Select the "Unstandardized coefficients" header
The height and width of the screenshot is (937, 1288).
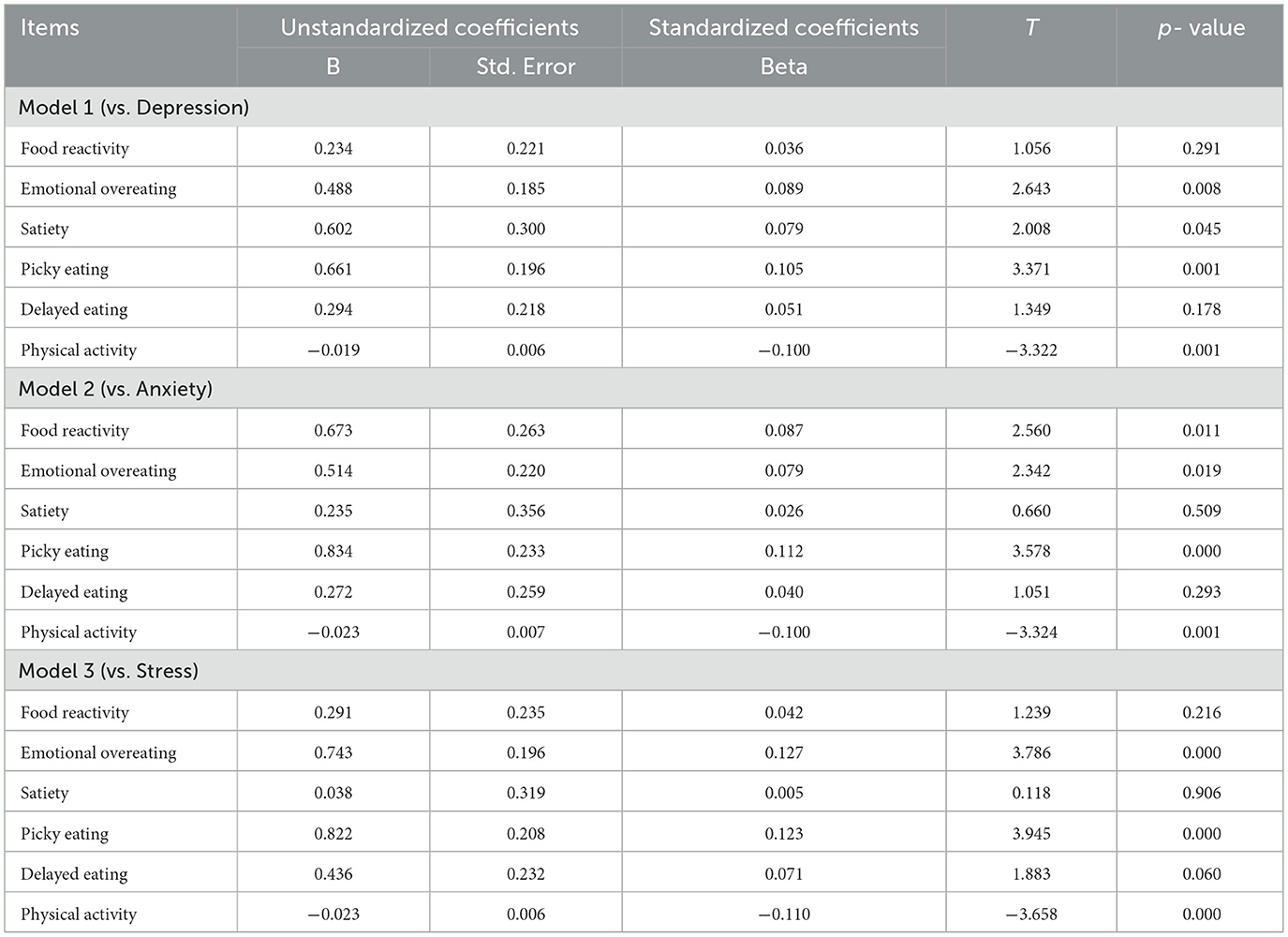[x=429, y=28]
